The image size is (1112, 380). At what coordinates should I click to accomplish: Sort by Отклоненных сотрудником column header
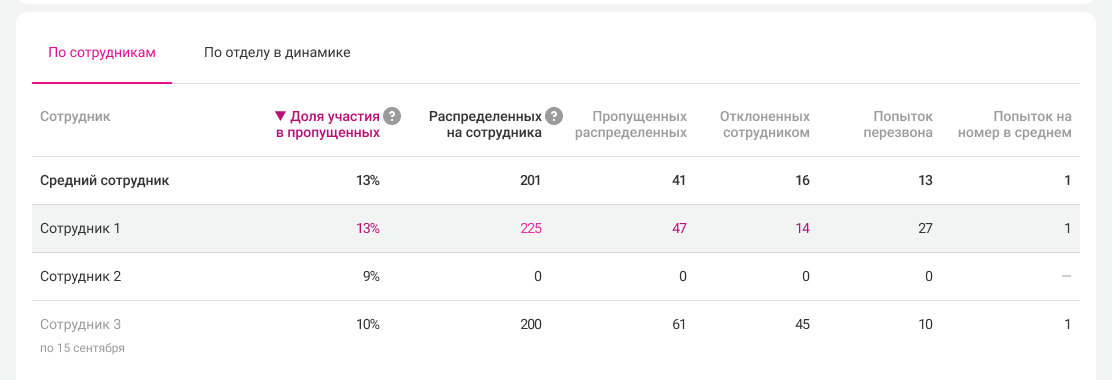coord(764,124)
